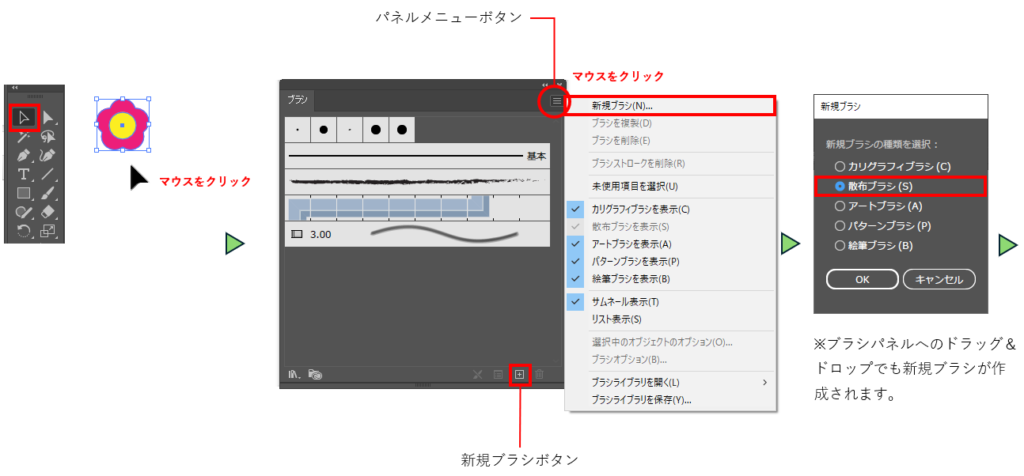Open the Brushes panel menu button
Viewport: 1024px width, 476px height.
click(x=557, y=101)
